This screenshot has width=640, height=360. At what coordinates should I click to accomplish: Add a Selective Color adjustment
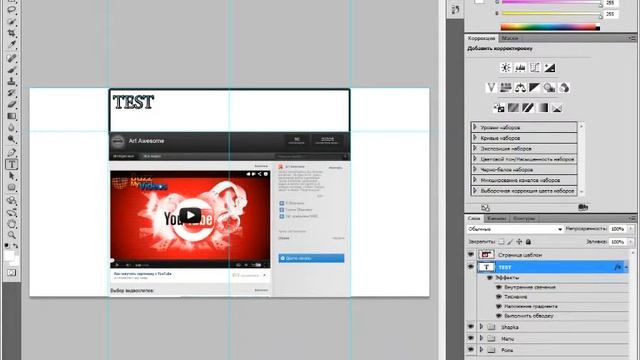[x=557, y=108]
